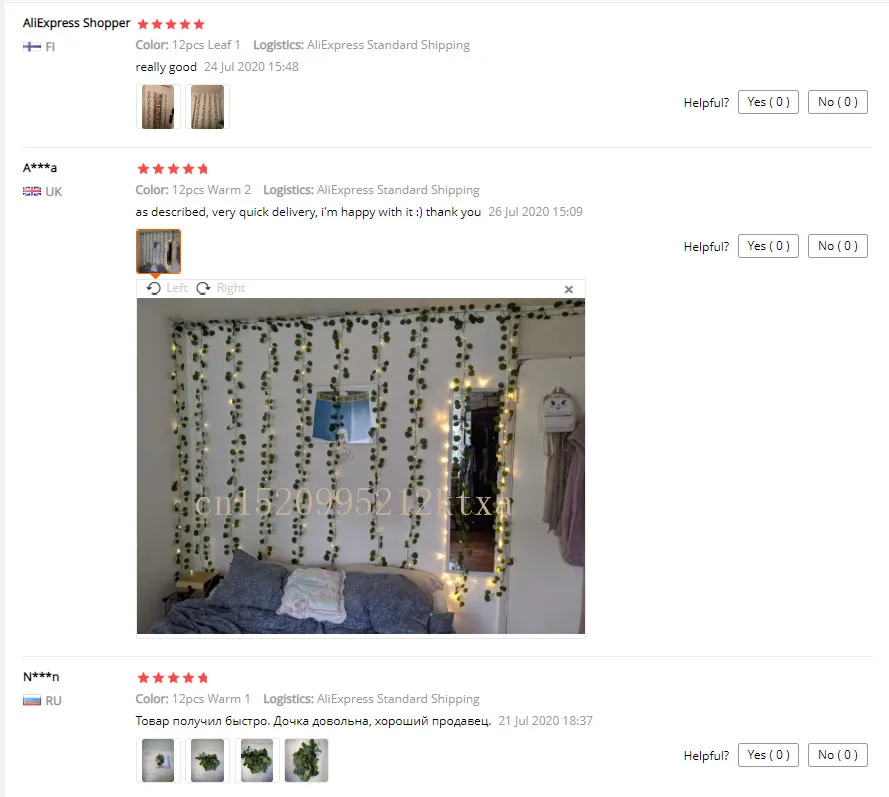The width and height of the screenshot is (889, 797).
Task: Open first thumbnail in Finland shopper's review
Action: (158, 107)
